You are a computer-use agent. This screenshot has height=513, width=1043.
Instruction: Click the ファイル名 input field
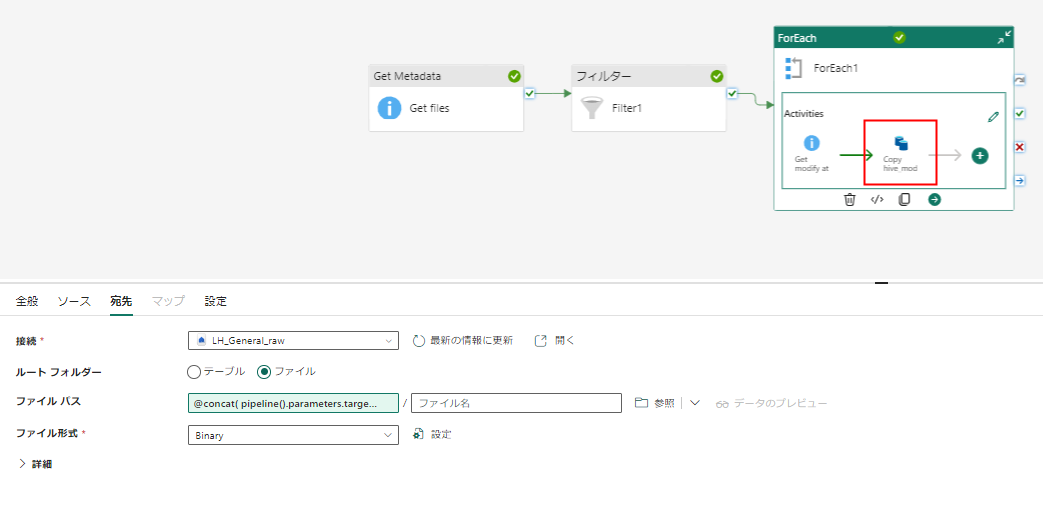pyautogui.click(x=516, y=403)
